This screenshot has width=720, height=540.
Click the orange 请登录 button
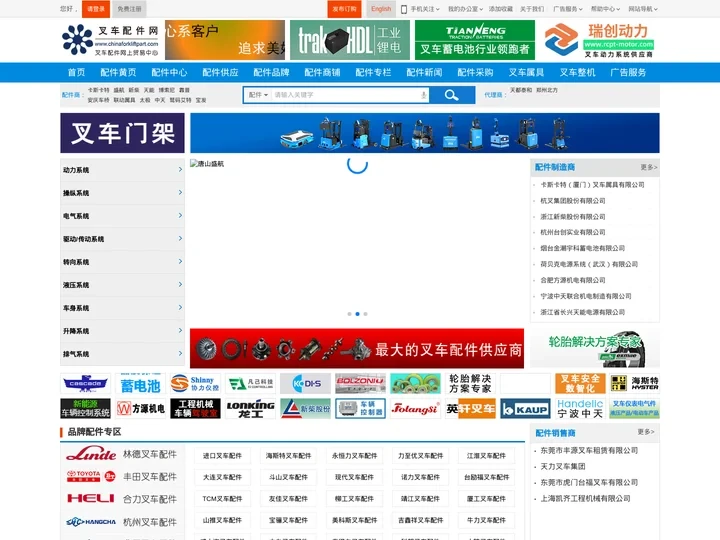pos(96,9)
